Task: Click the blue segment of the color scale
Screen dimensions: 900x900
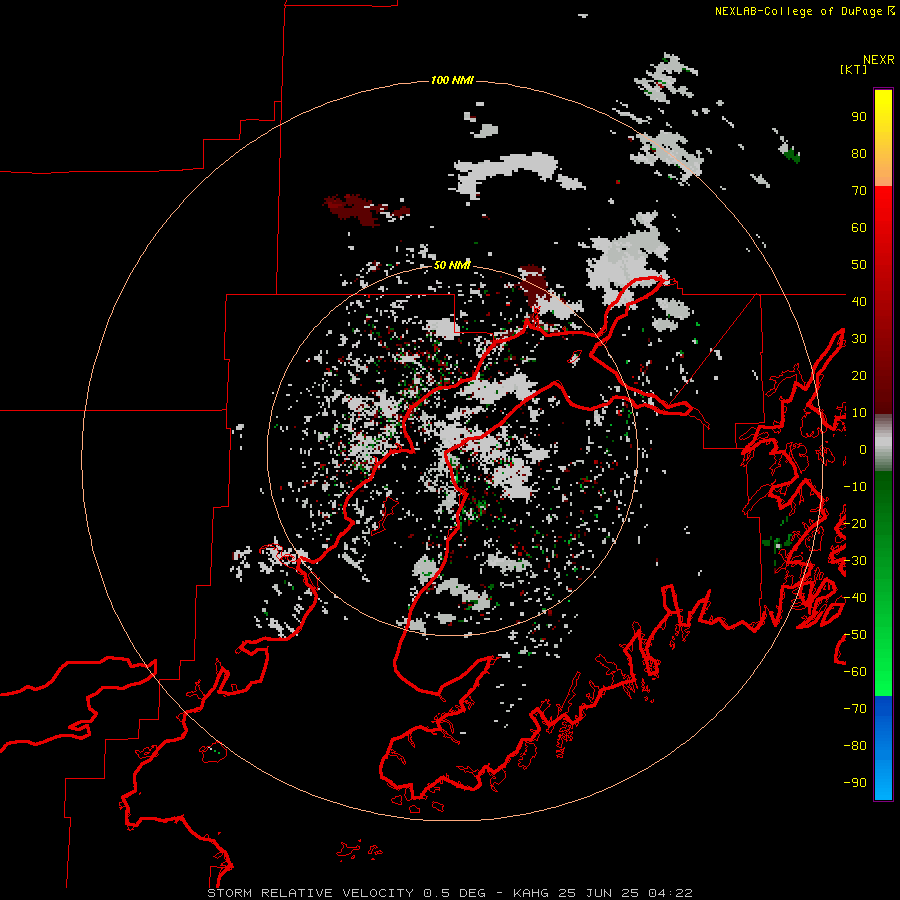Action: (x=883, y=746)
